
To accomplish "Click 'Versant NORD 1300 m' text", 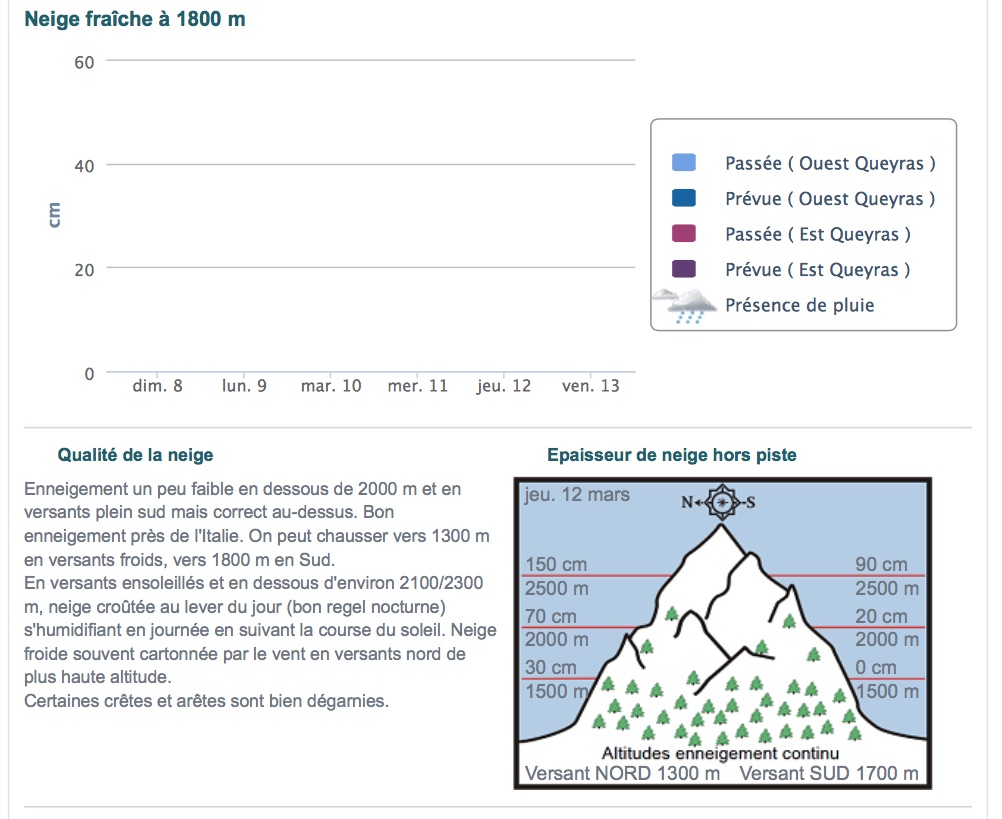I will [622, 774].
